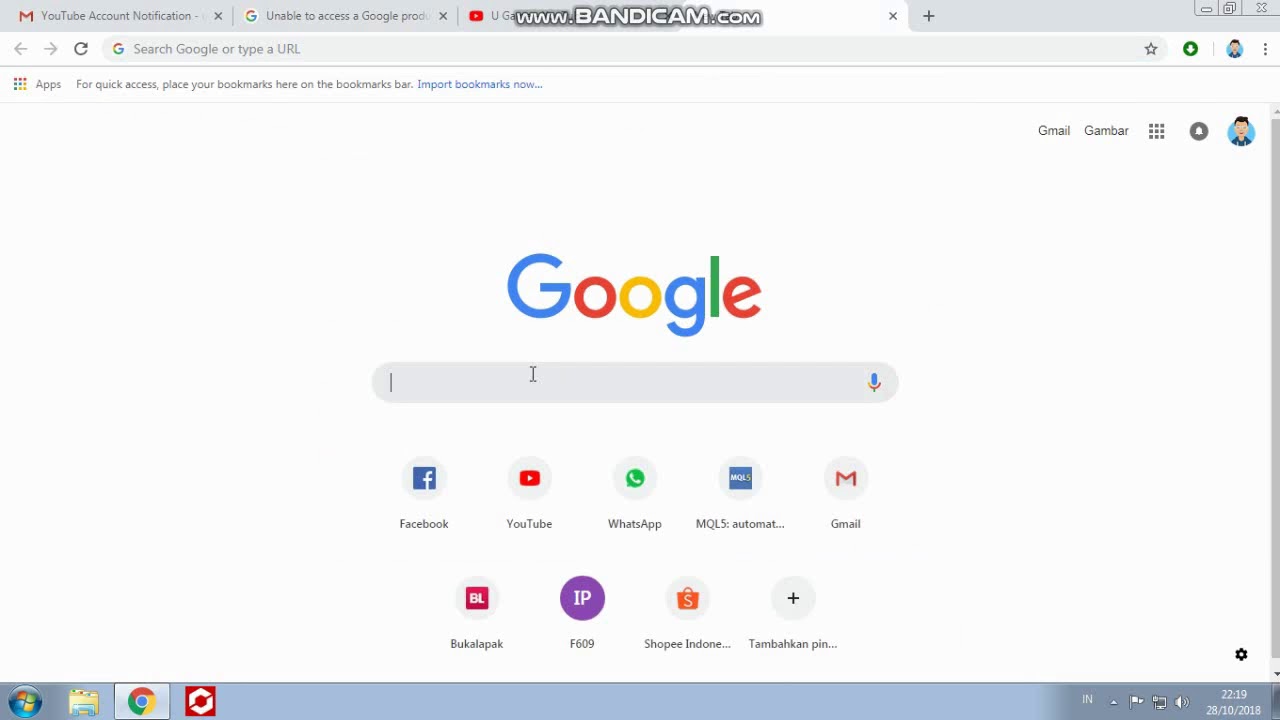Viewport: 1280px width, 720px height.
Task: Open the Google apps grid
Action: click(x=1156, y=131)
